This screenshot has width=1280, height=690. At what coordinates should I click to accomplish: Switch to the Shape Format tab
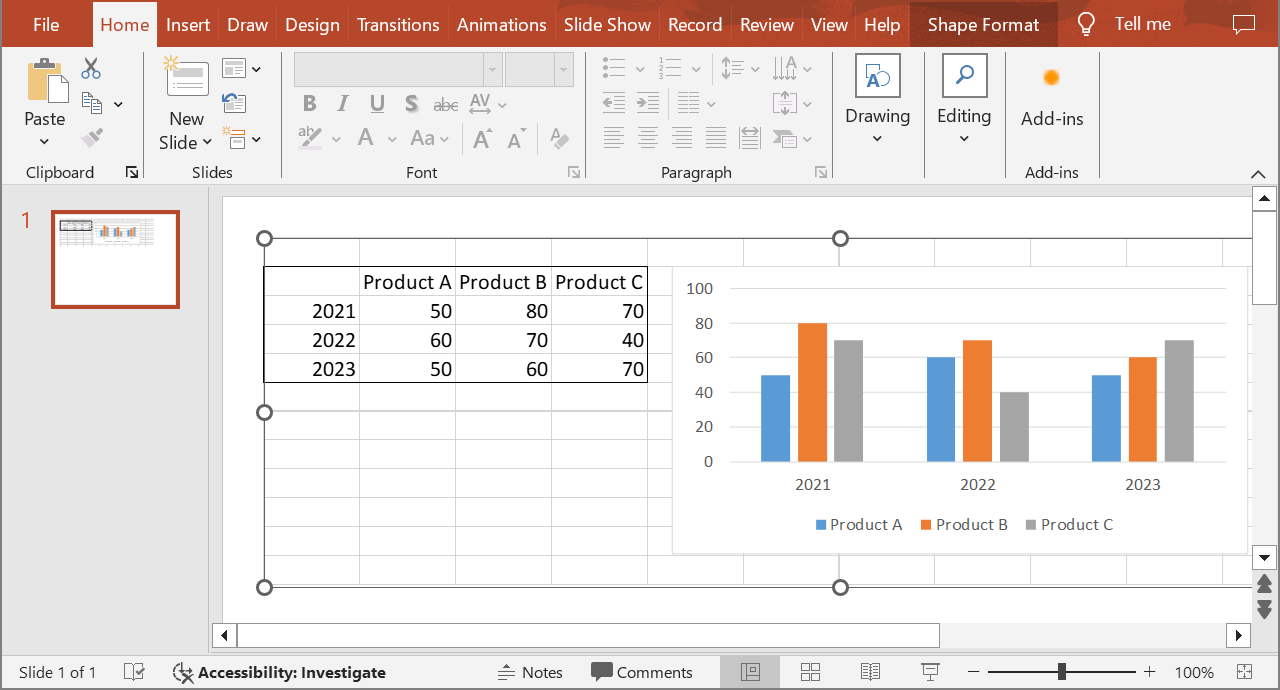coord(983,25)
